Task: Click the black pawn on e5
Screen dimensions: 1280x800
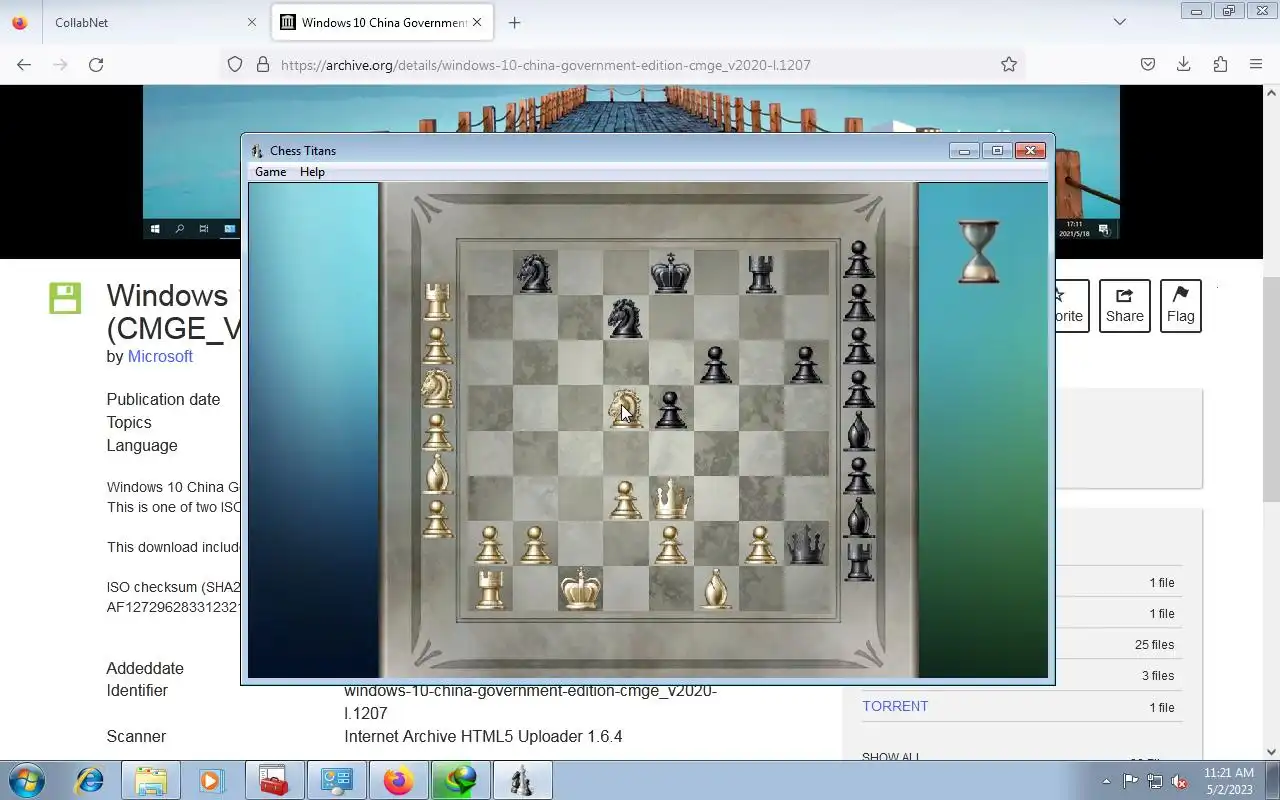Action: pyautogui.click(x=671, y=410)
